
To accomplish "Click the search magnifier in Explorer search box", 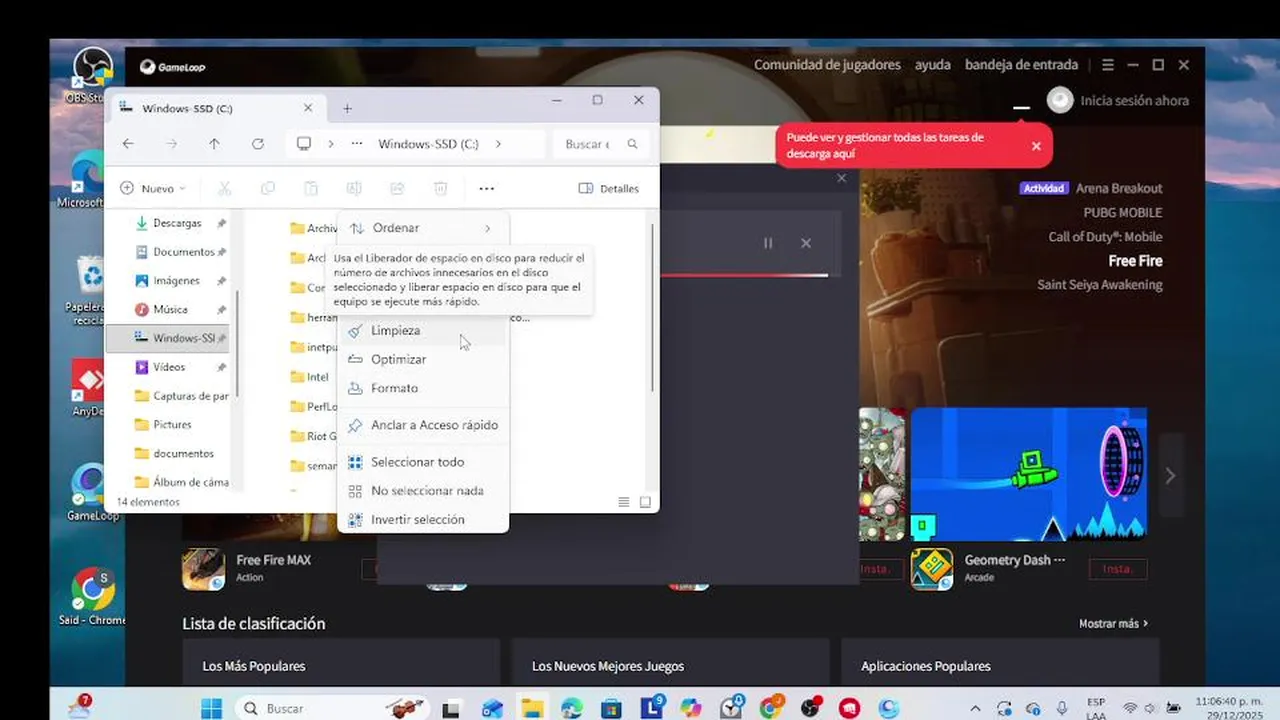I will [632, 144].
